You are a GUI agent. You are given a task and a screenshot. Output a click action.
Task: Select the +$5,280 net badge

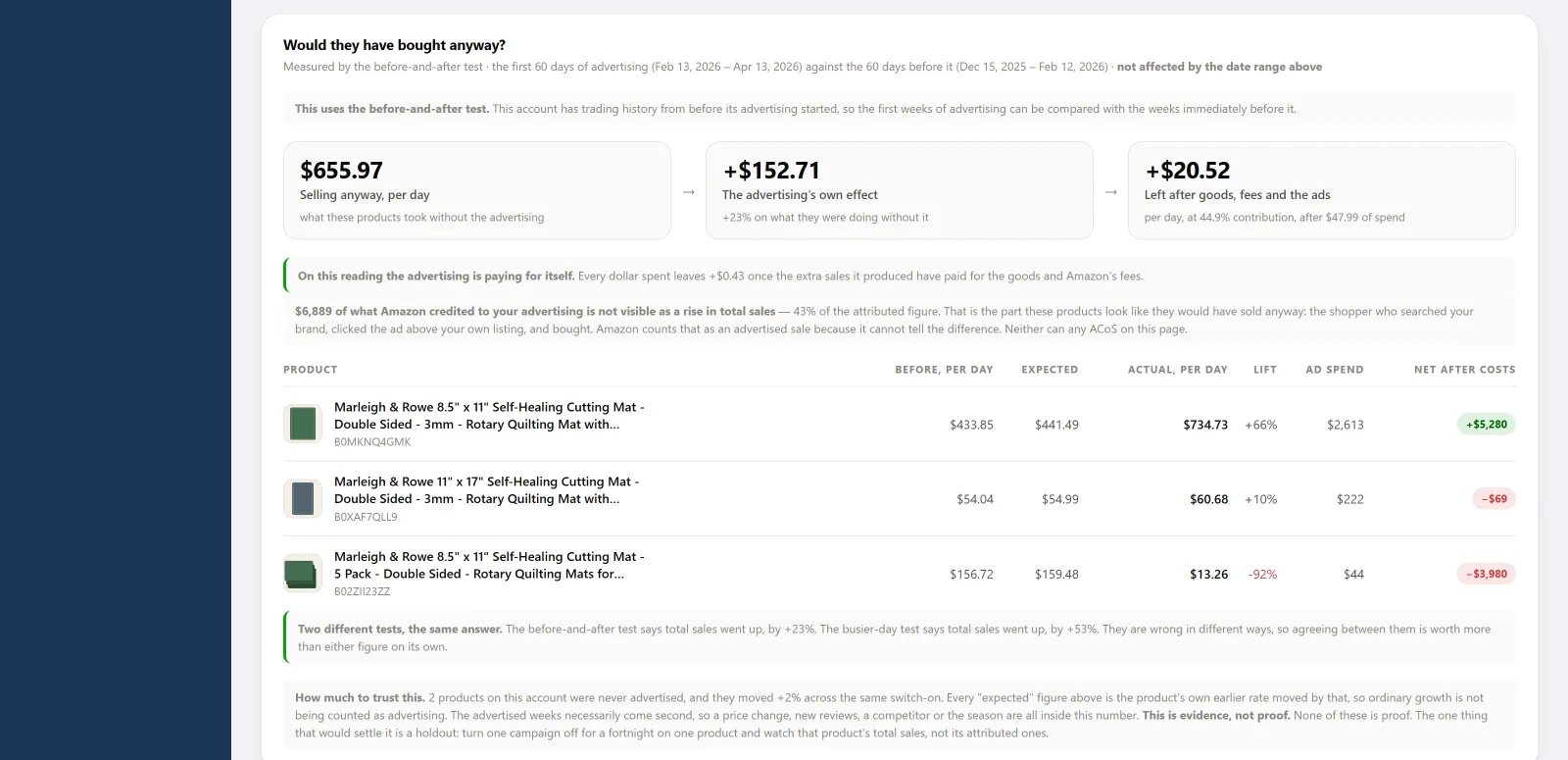[1486, 424]
